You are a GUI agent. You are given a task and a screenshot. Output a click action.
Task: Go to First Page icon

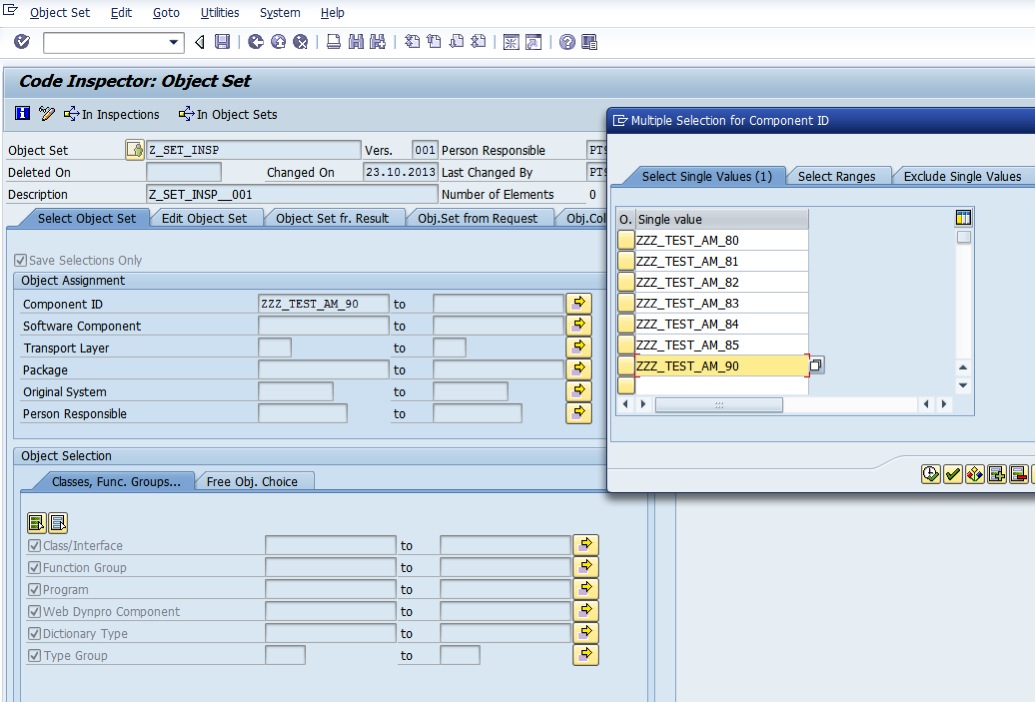pos(412,42)
